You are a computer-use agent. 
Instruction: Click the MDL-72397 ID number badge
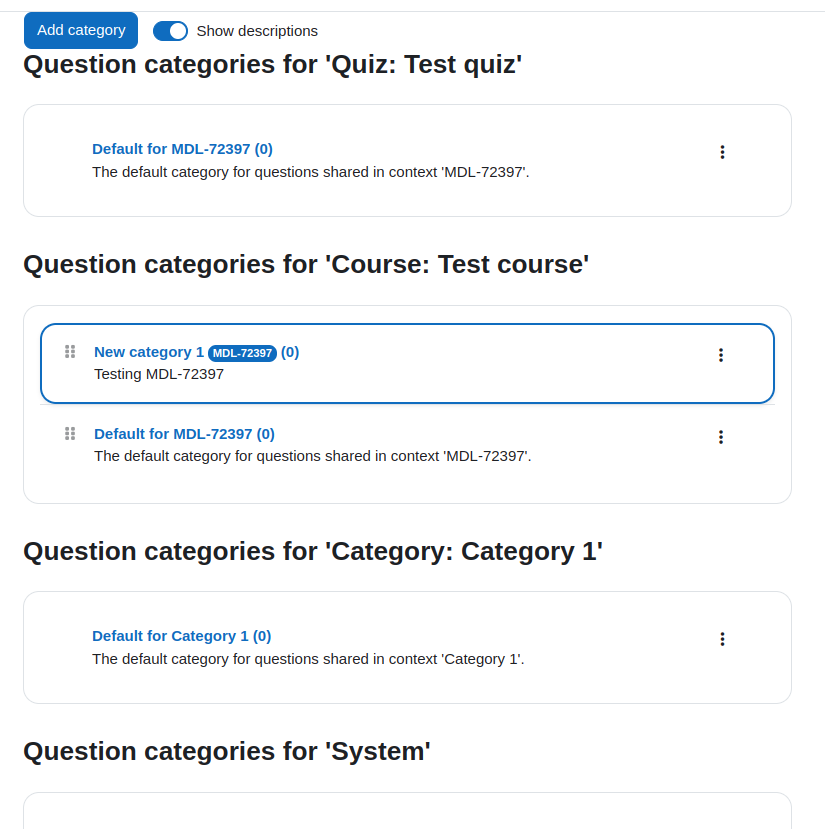(242, 353)
